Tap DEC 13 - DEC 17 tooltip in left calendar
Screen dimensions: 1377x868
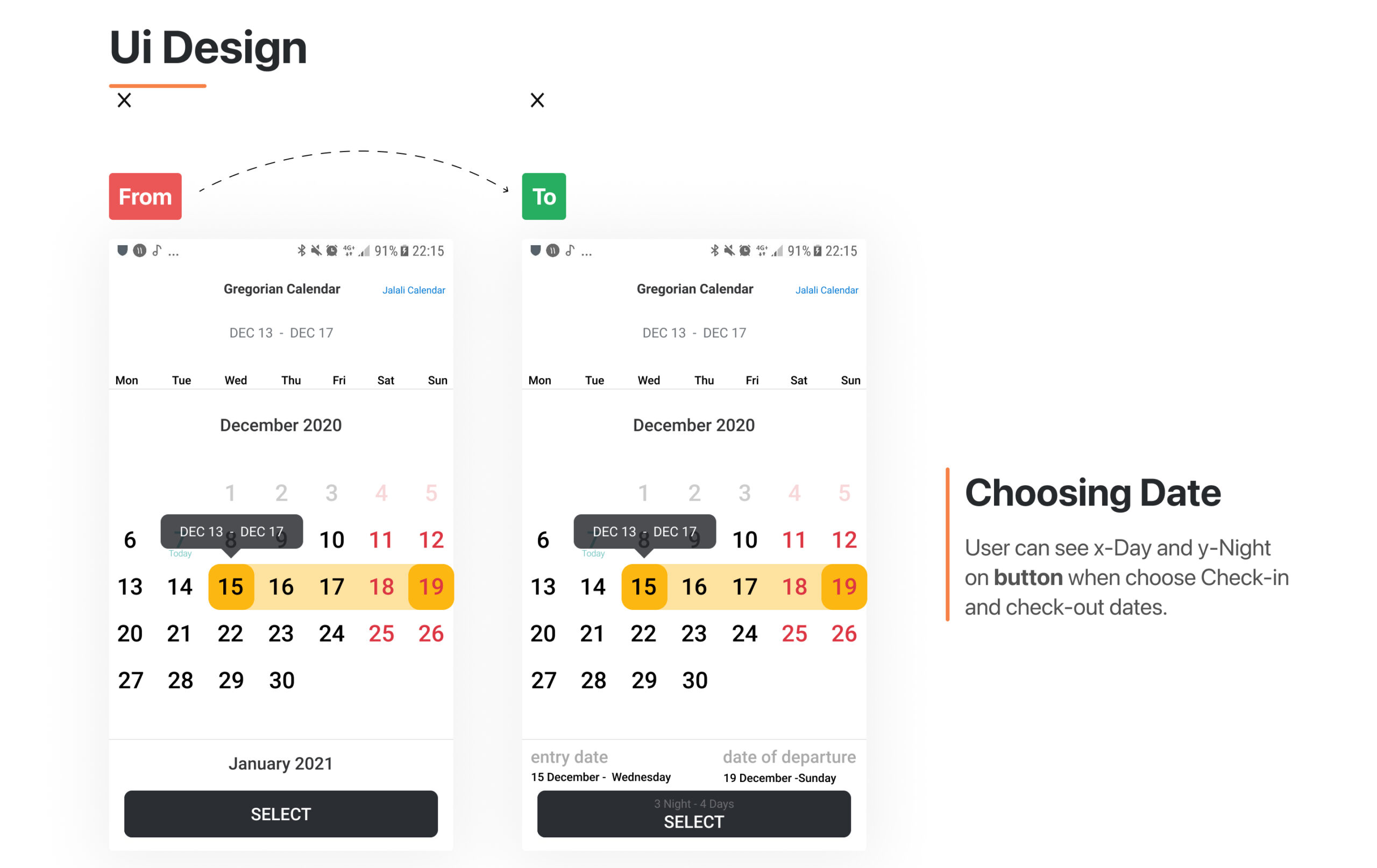(232, 532)
